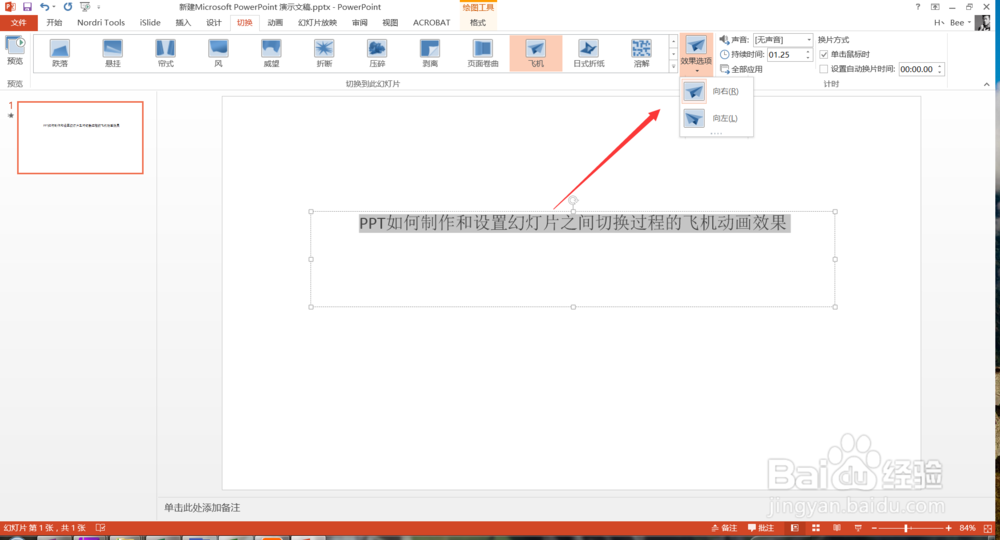Click the redo/repeat icon
The height and width of the screenshot is (540, 1000).
coord(68,6)
